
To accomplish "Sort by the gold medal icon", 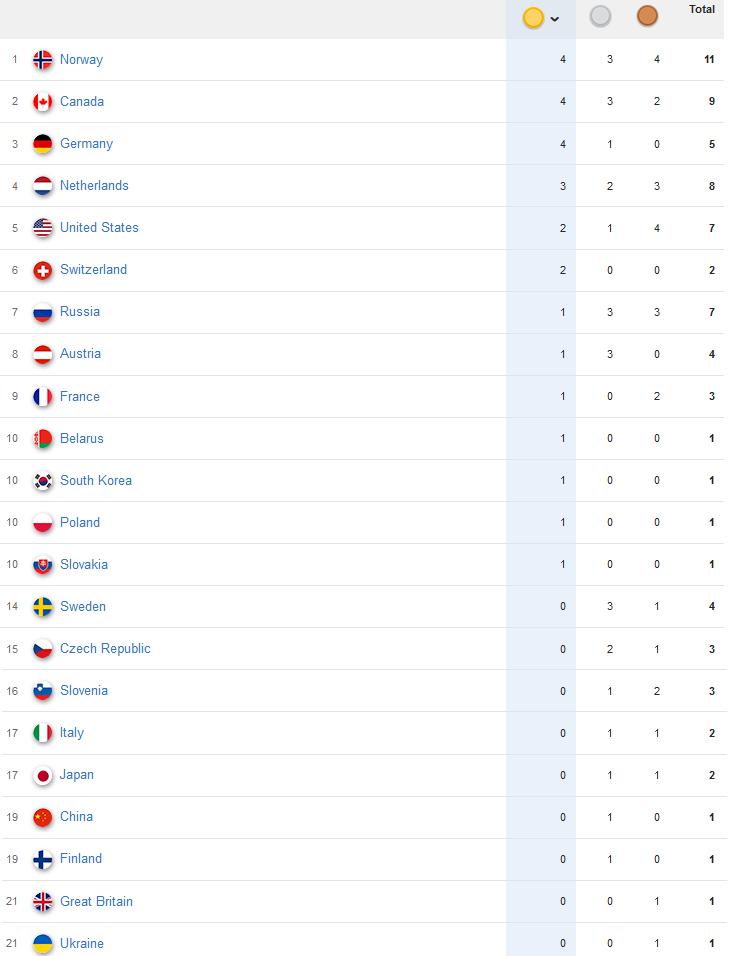I will pyautogui.click(x=533, y=18).
